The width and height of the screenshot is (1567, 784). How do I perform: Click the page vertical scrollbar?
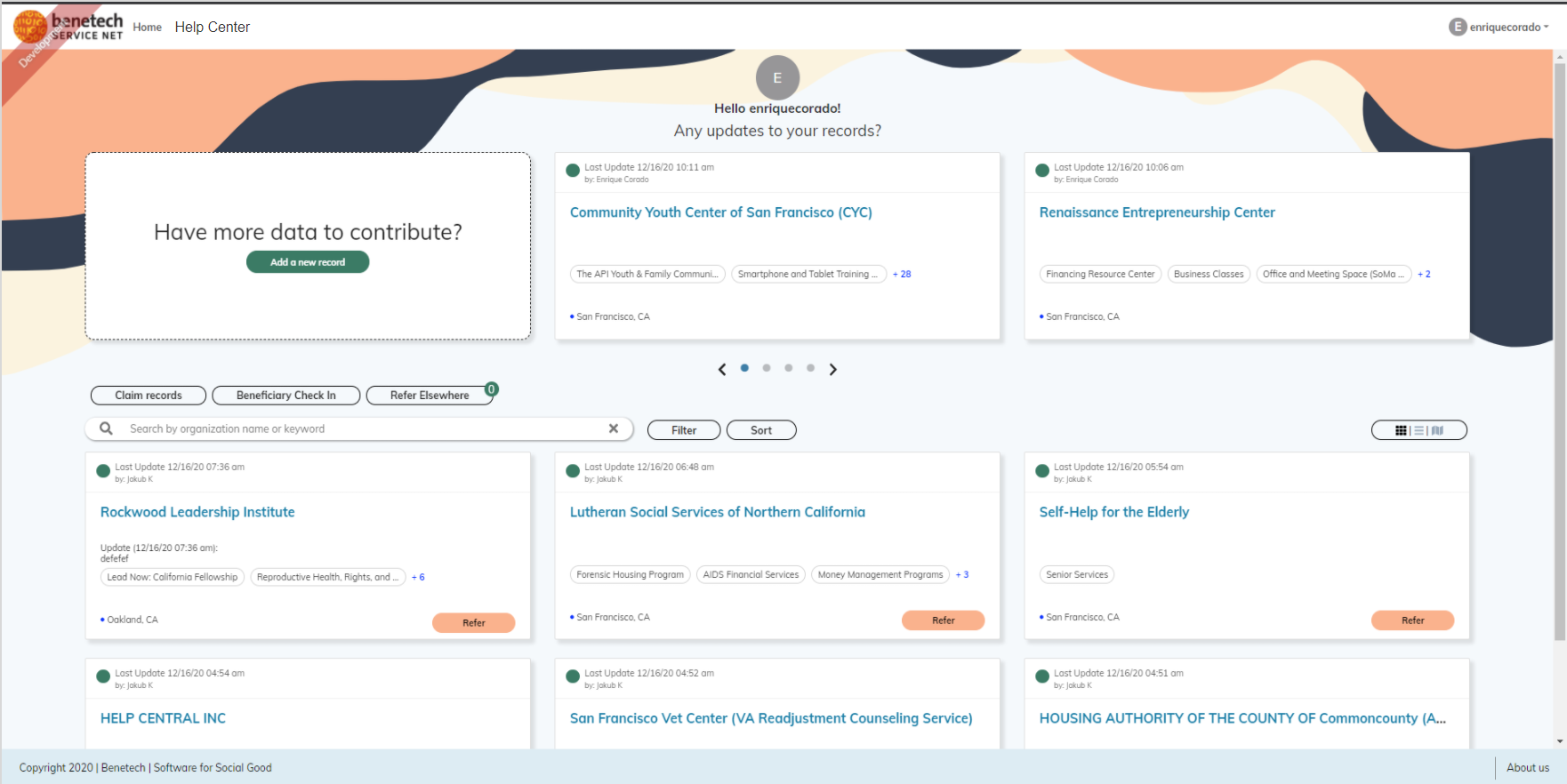click(x=1560, y=352)
